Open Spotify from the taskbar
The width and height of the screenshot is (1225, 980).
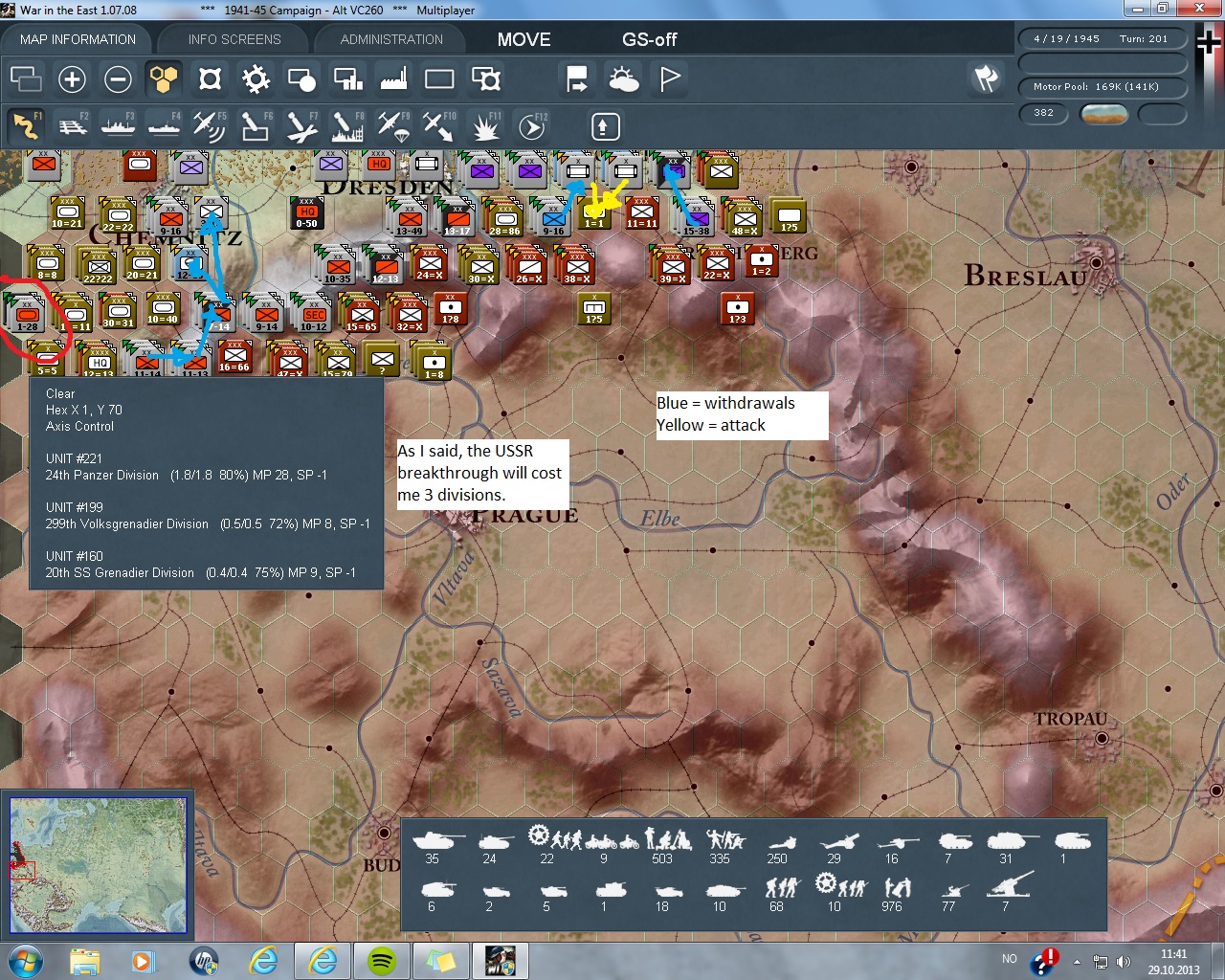[382, 961]
